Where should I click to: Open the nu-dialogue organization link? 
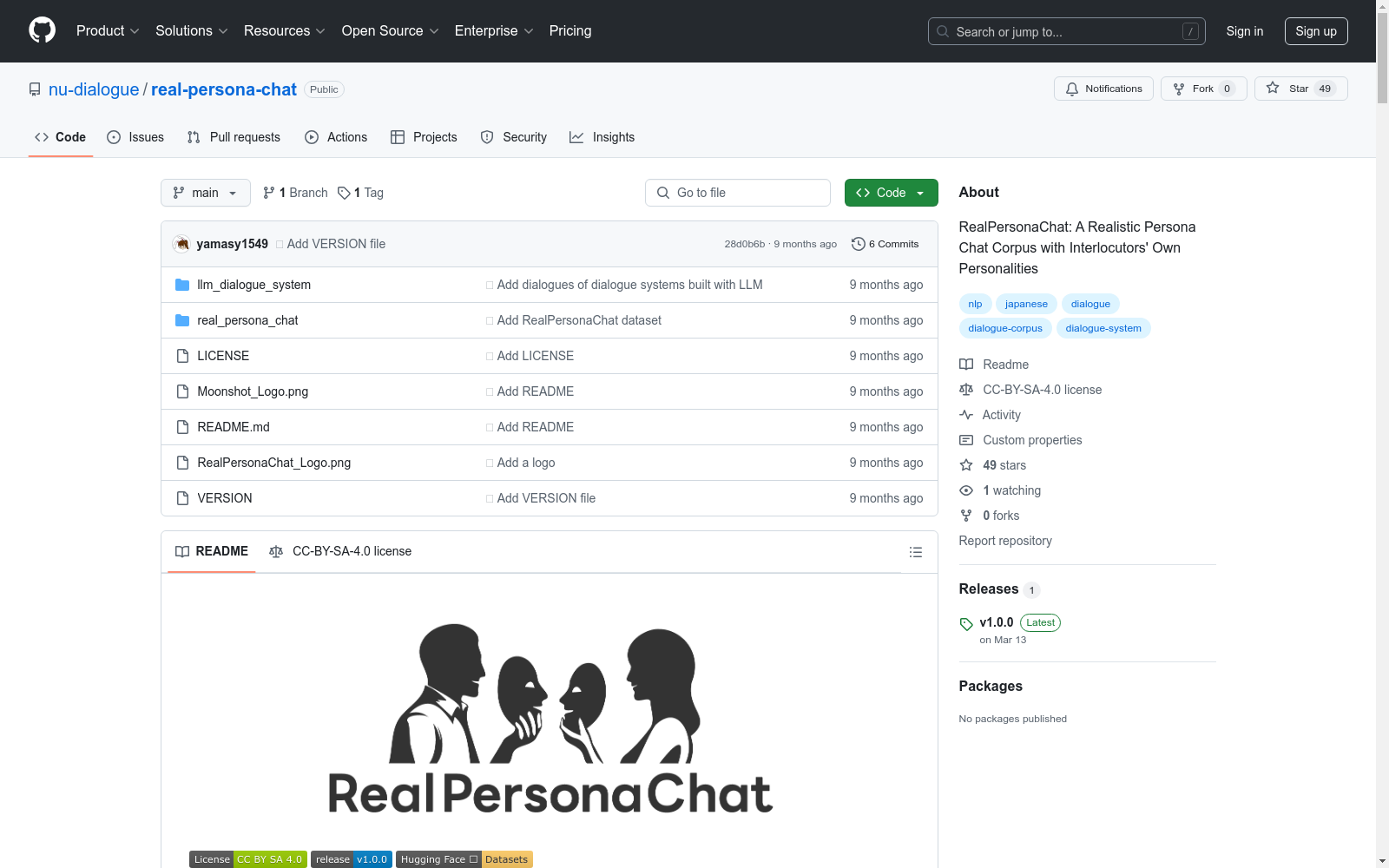click(x=94, y=89)
